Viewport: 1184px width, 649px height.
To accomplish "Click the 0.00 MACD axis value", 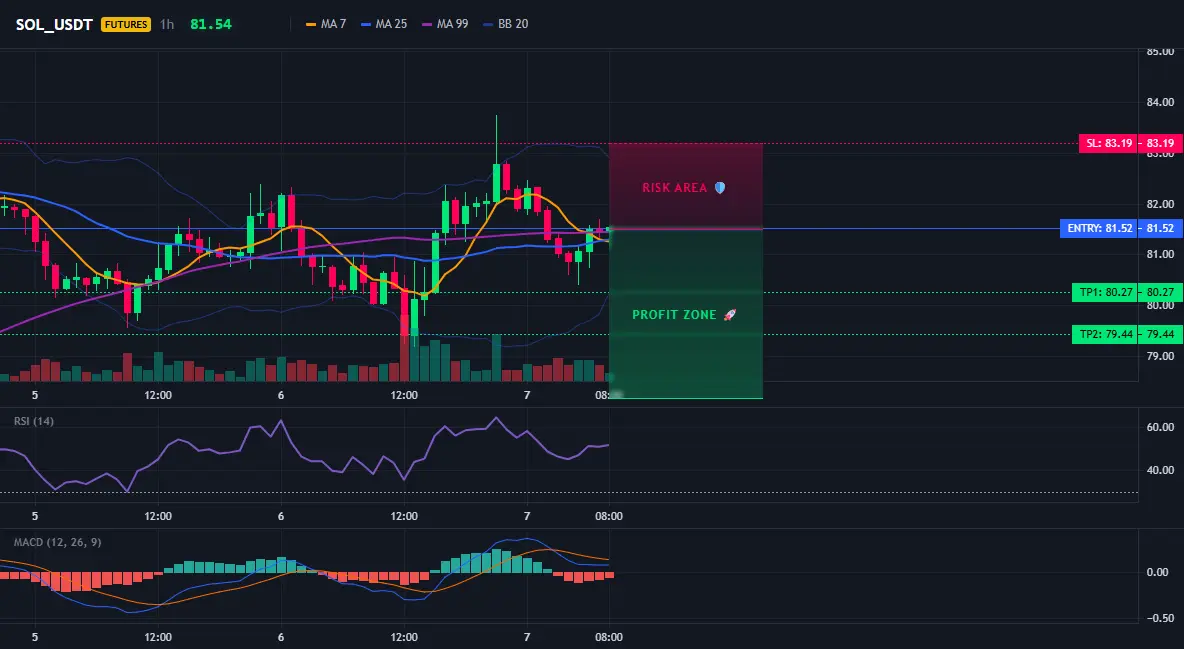I will point(1158,572).
